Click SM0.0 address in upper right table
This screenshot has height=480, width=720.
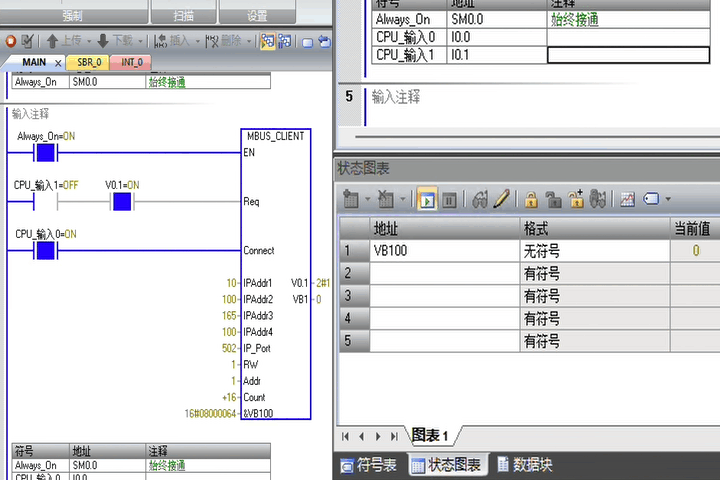[496, 20]
